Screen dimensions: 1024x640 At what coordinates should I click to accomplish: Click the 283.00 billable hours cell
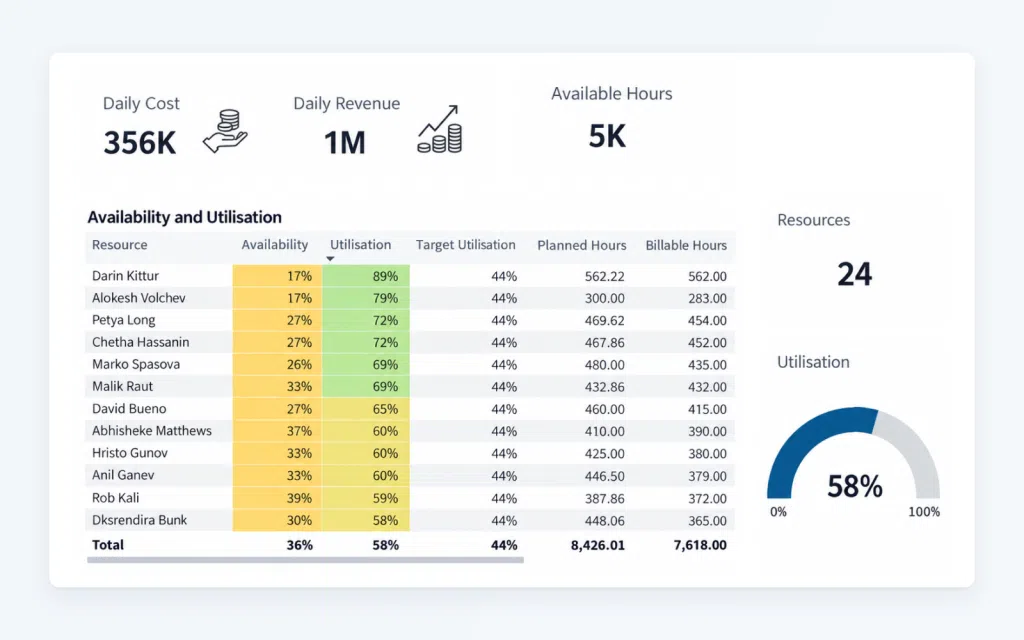[x=707, y=298]
